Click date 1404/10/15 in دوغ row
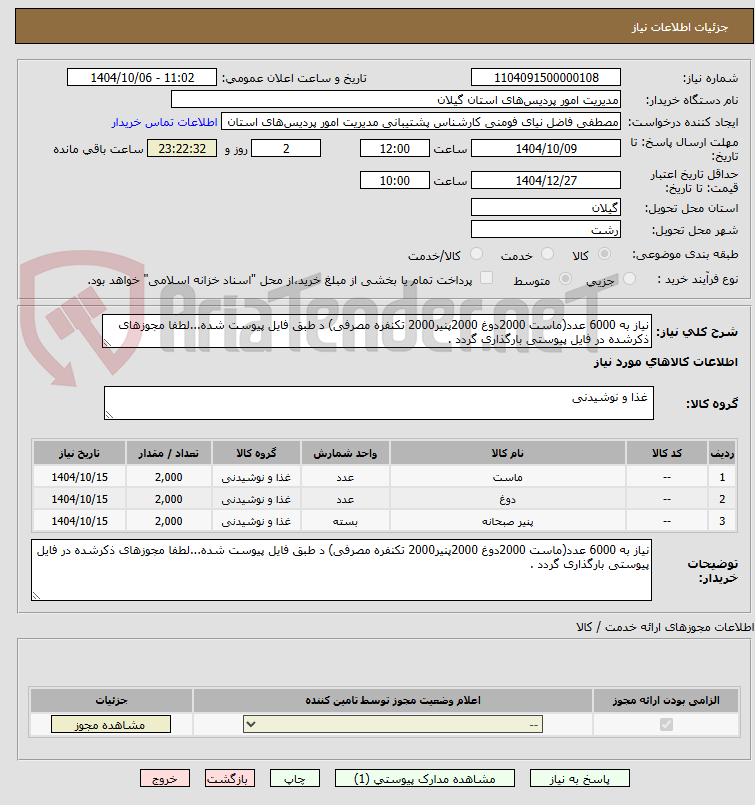This screenshot has width=755, height=805. click(80, 499)
